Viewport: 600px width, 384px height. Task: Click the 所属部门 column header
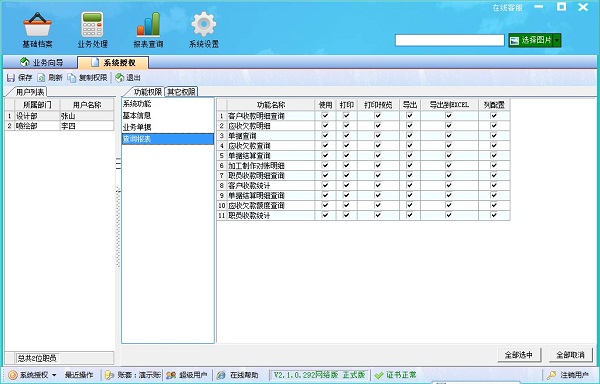(x=37, y=105)
